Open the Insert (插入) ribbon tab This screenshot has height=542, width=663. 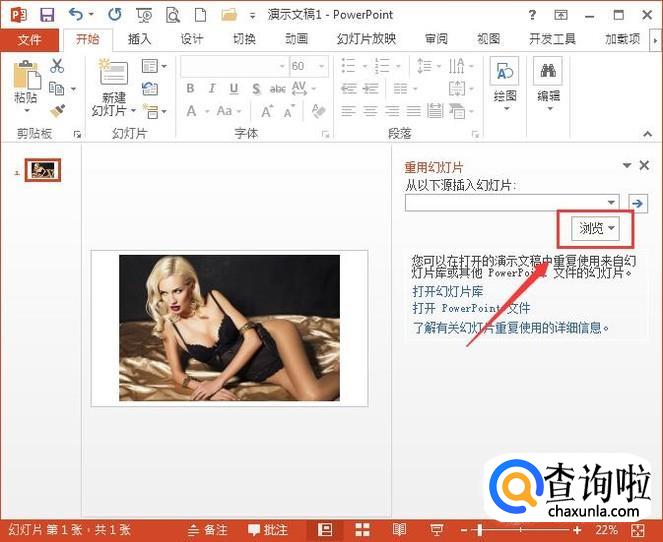click(x=139, y=39)
